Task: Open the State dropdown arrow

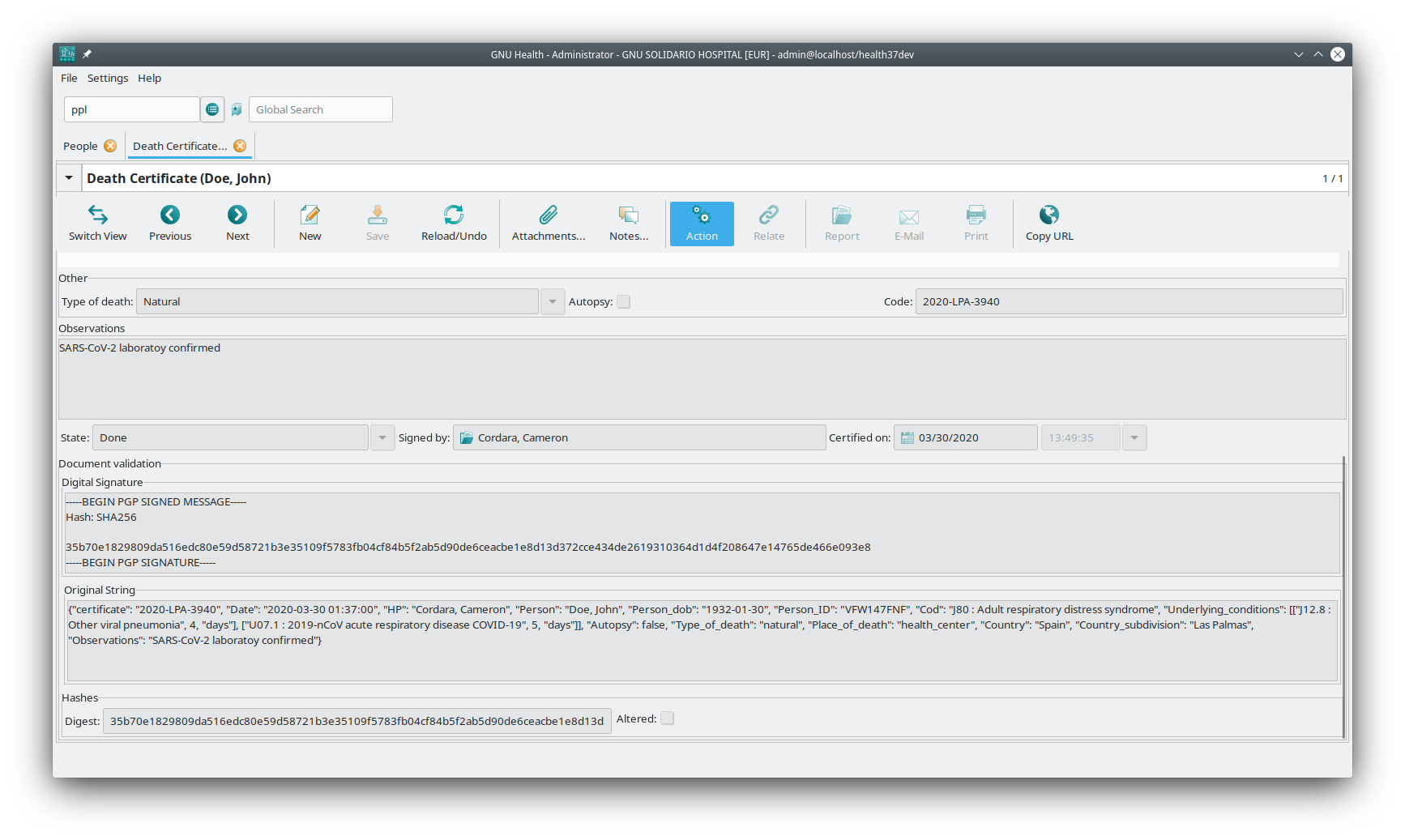Action: tap(382, 438)
